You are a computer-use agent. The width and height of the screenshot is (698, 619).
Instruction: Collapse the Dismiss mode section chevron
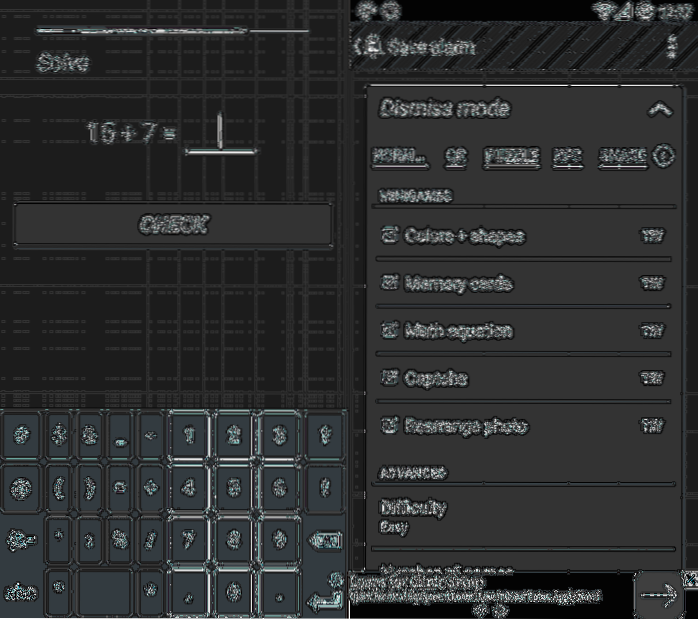(x=658, y=110)
